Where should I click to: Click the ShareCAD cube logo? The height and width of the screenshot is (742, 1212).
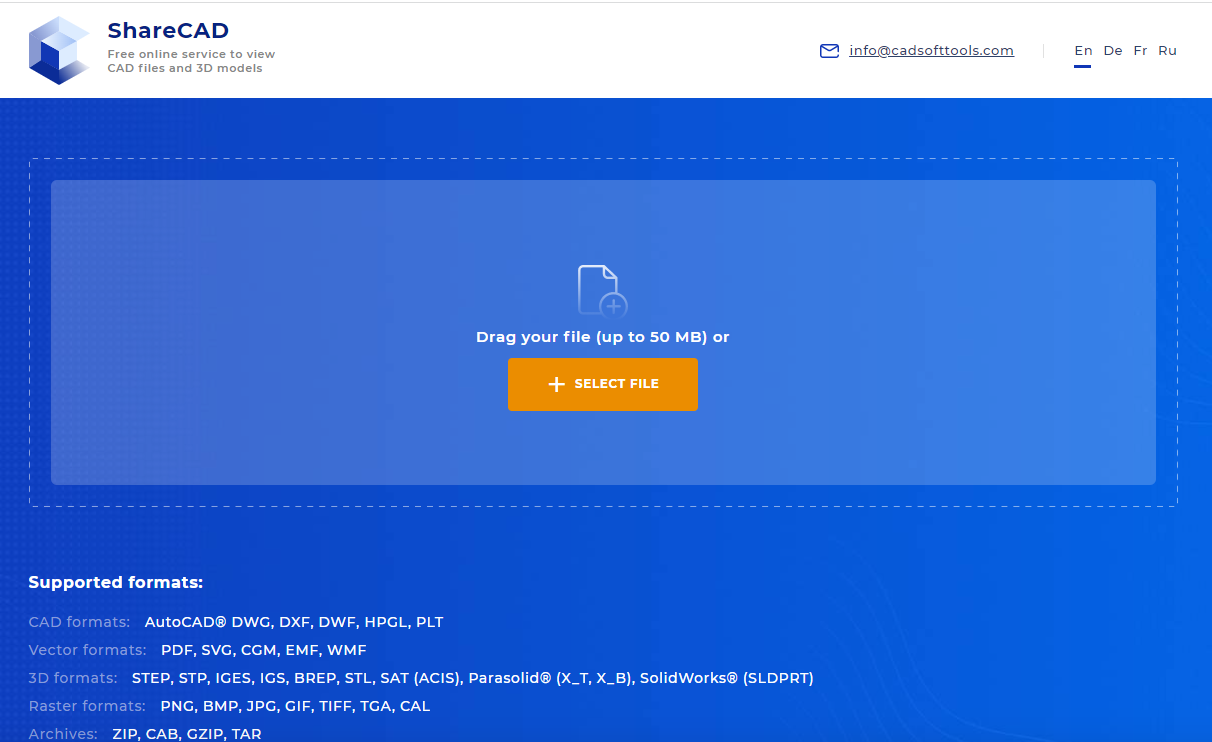click(x=60, y=50)
